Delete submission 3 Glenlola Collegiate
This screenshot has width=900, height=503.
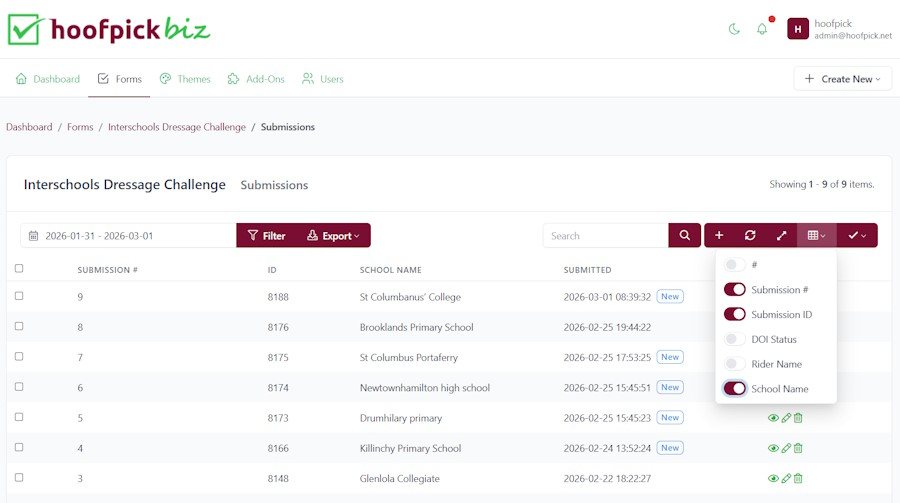point(798,478)
